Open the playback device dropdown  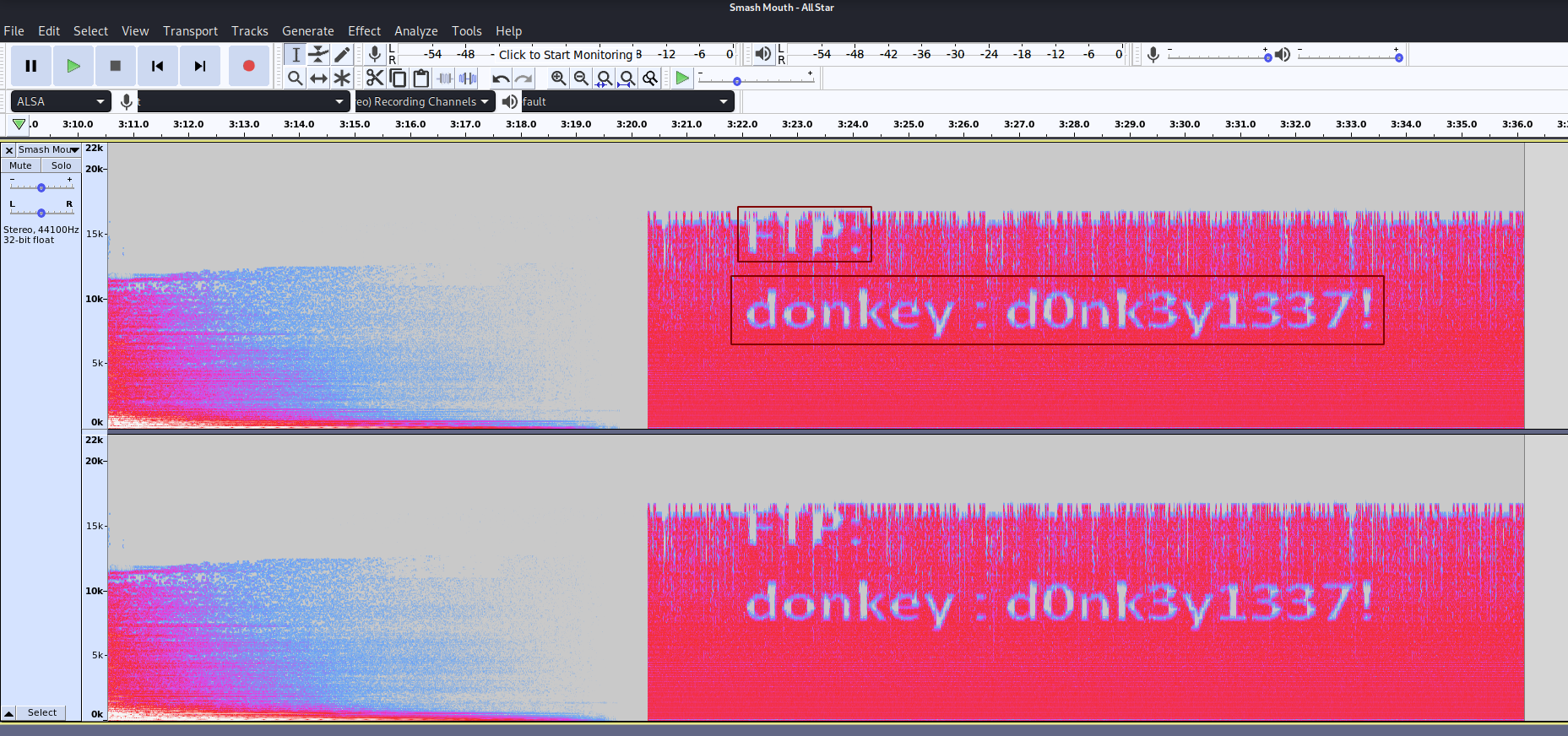click(627, 101)
